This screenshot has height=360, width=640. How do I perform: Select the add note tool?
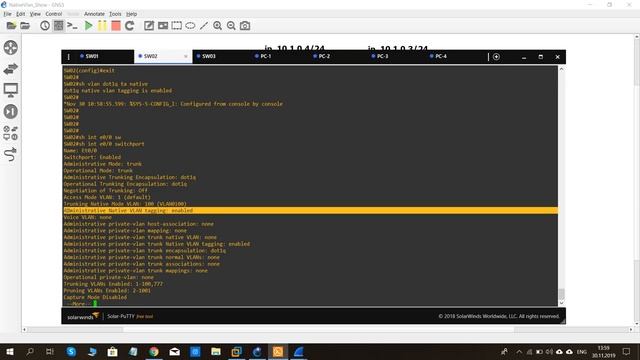click(149, 26)
